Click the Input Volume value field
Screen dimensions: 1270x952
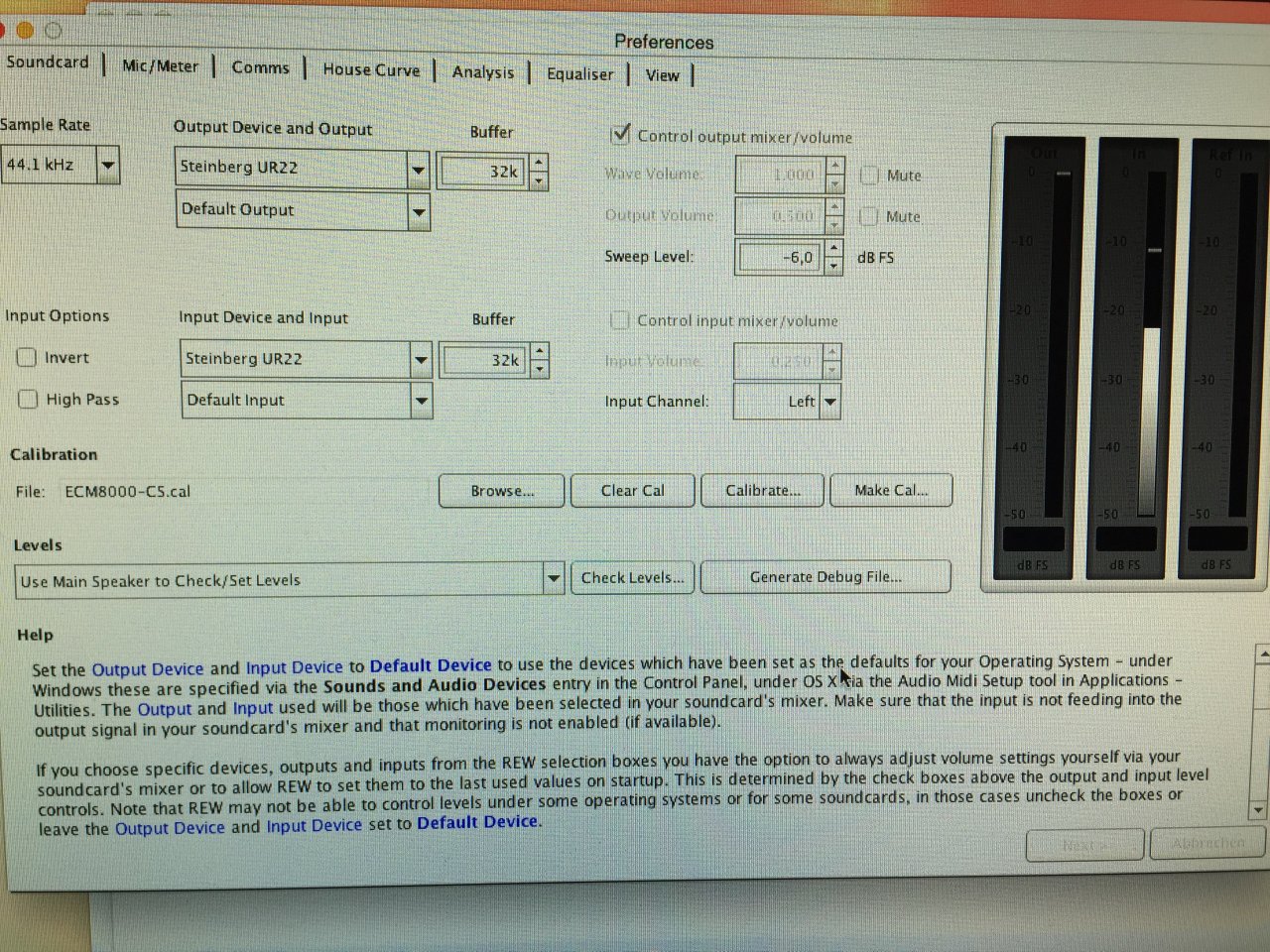pos(779,361)
